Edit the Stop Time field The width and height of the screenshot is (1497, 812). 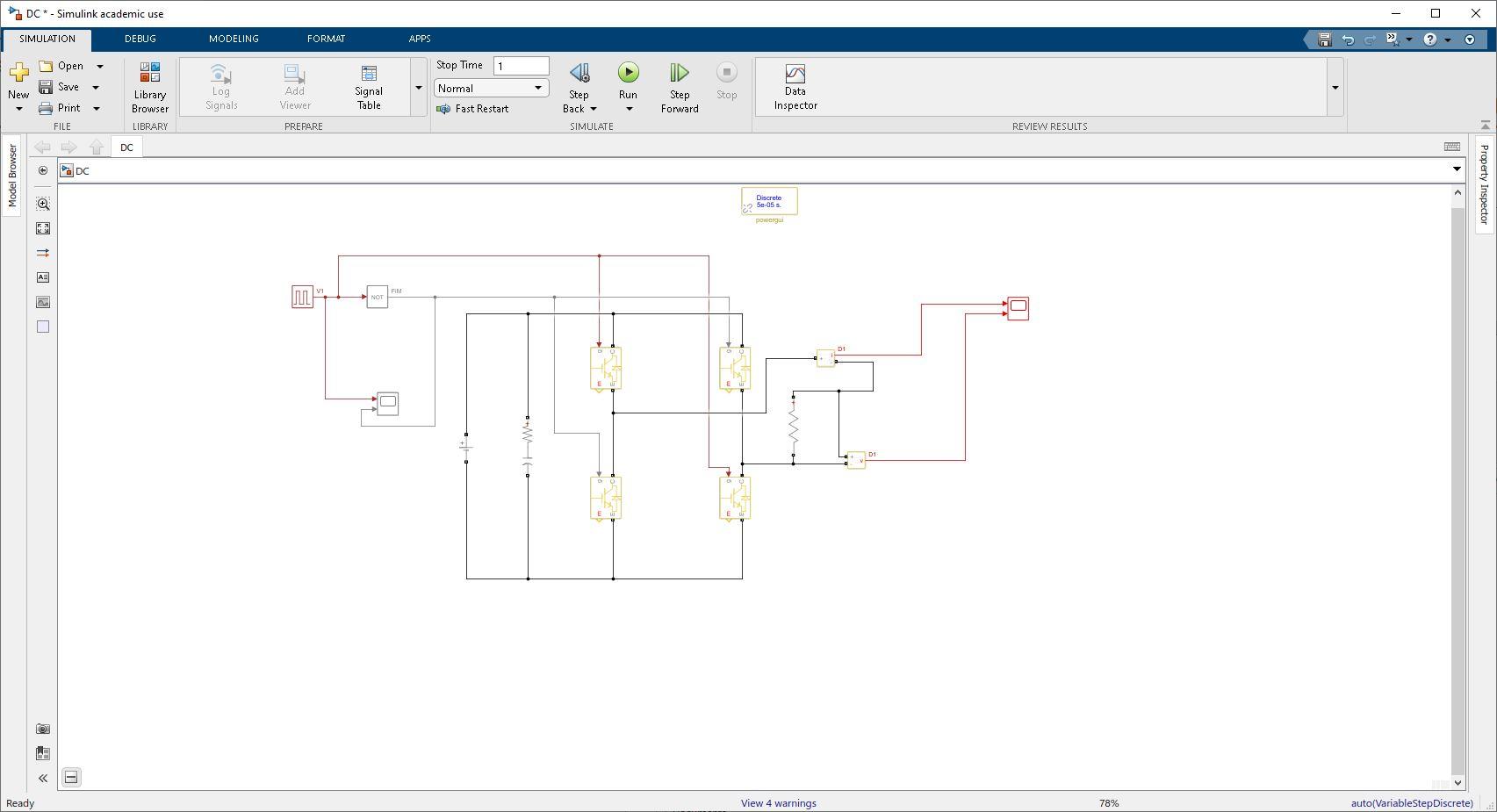[x=521, y=66]
